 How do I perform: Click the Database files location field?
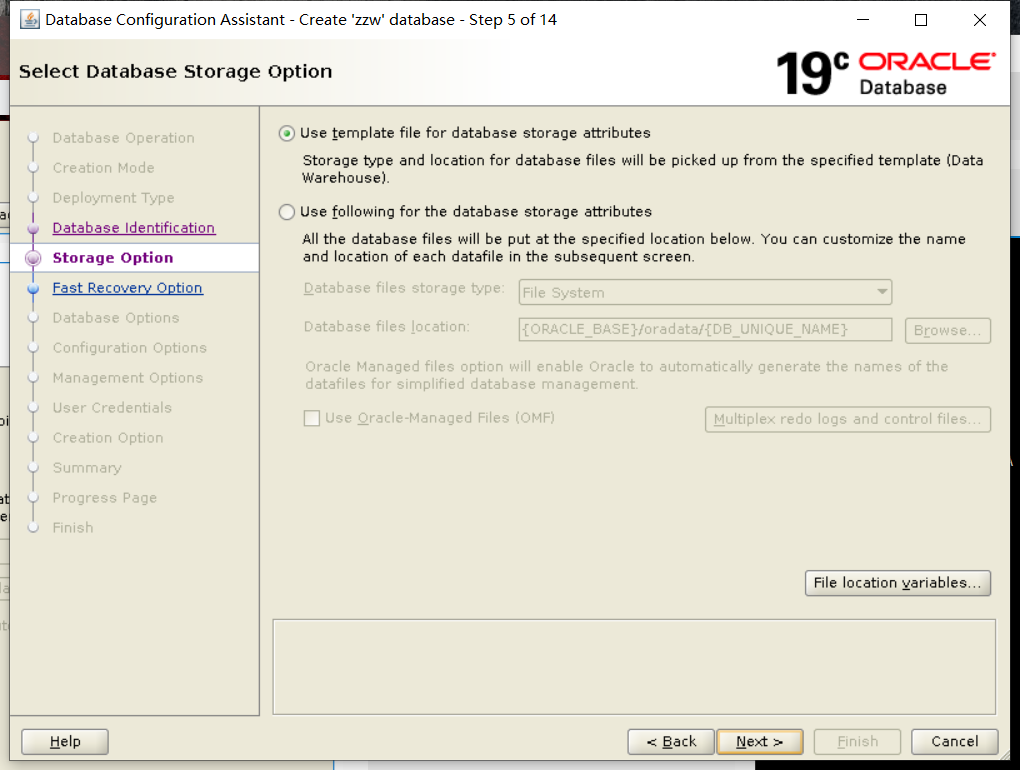(x=705, y=330)
